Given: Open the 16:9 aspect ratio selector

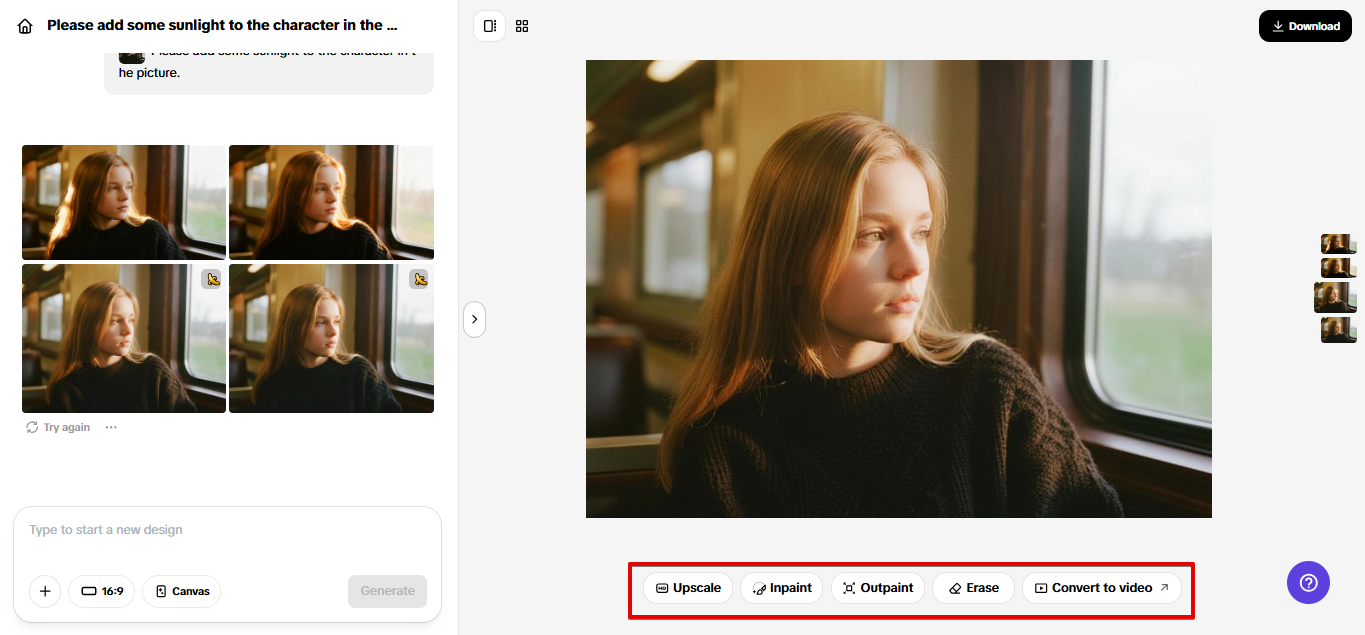Looking at the screenshot, I should pyautogui.click(x=101, y=591).
